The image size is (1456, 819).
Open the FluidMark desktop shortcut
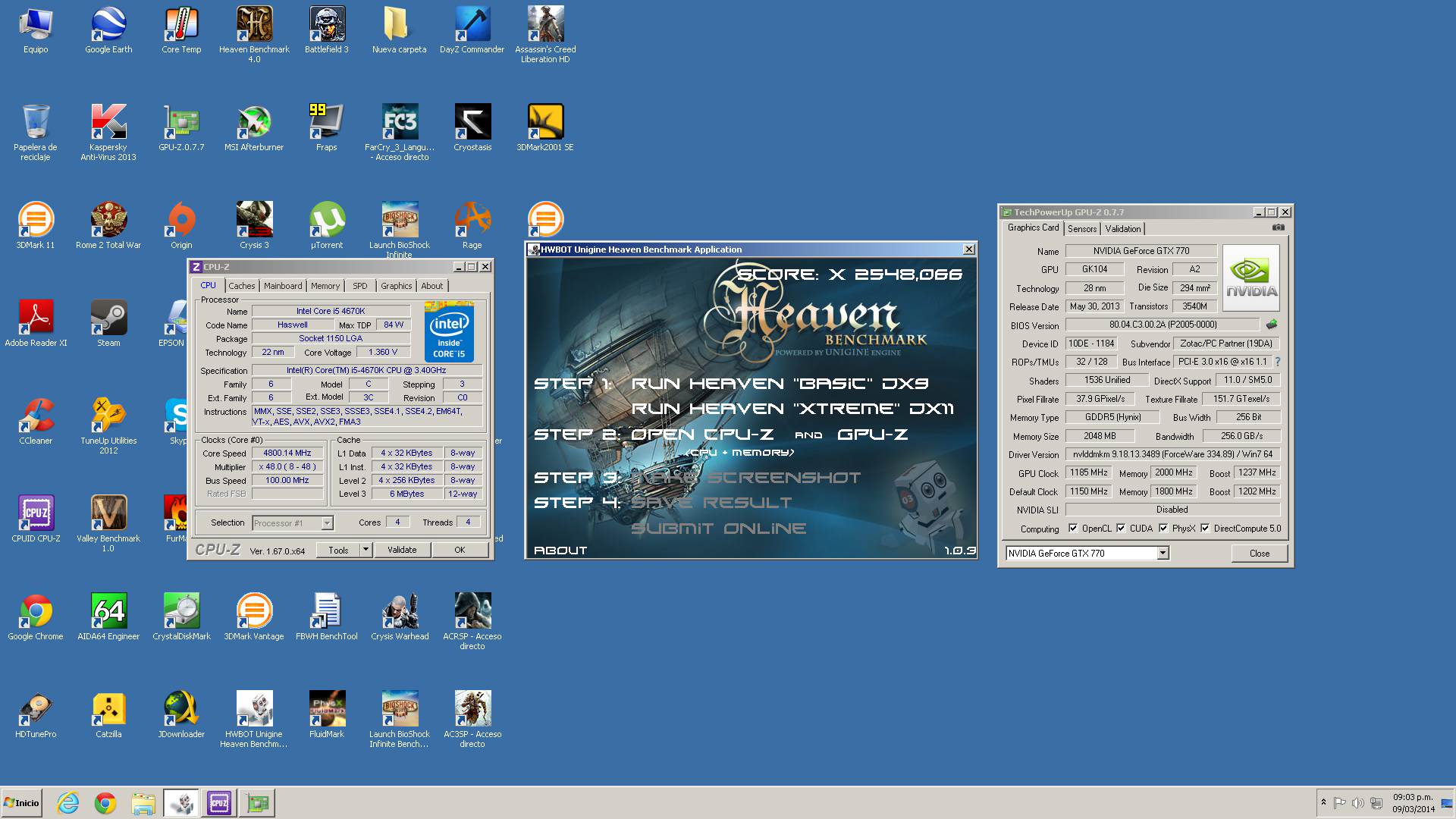coord(327,714)
